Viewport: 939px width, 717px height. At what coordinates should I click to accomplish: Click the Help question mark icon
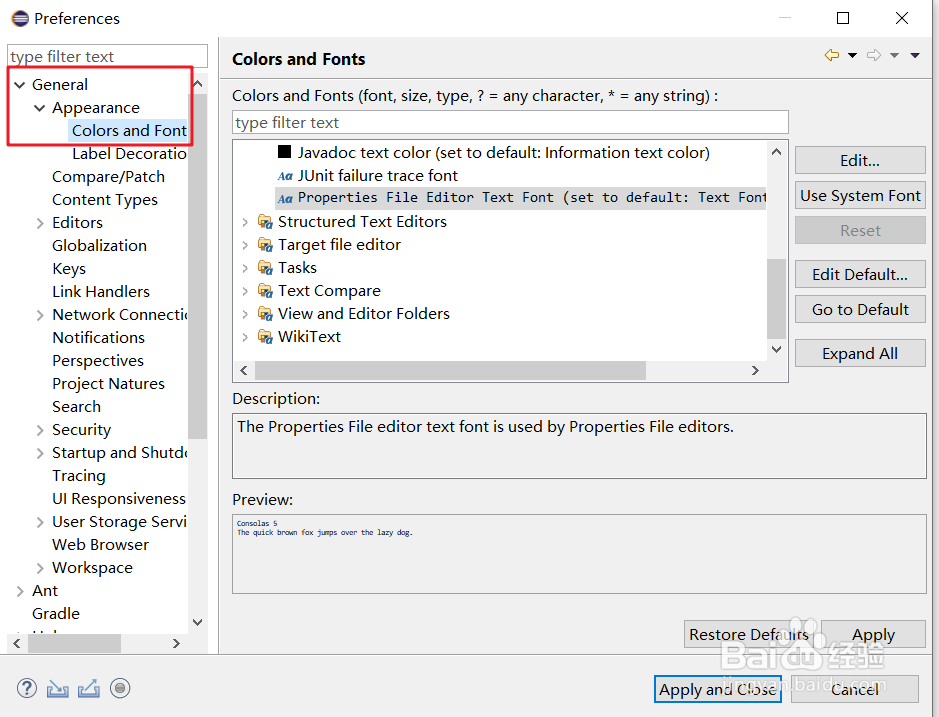tap(27, 688)
